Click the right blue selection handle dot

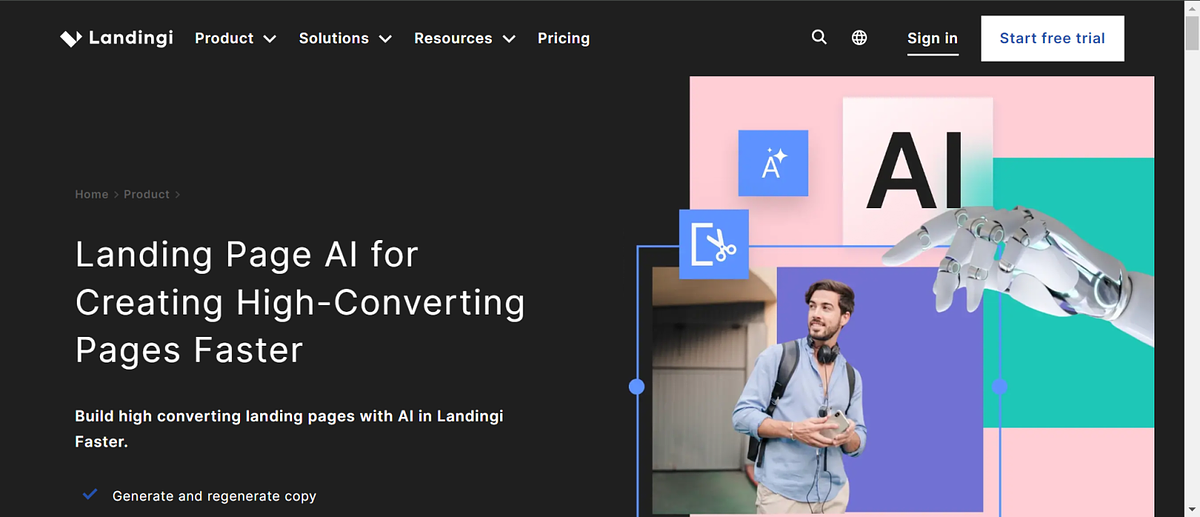click(998, 386)
